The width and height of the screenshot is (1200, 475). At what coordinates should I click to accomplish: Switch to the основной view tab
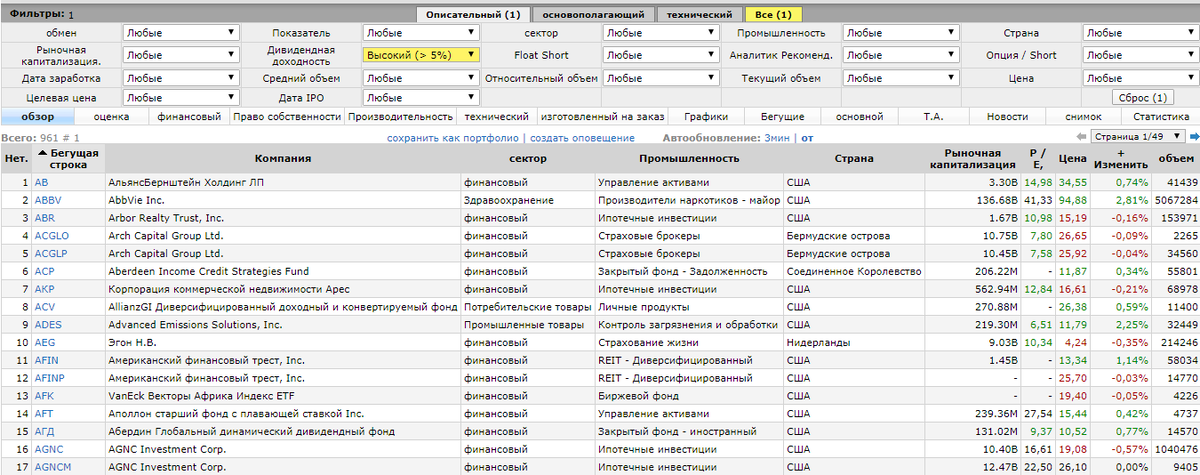[x=860, y=117]
